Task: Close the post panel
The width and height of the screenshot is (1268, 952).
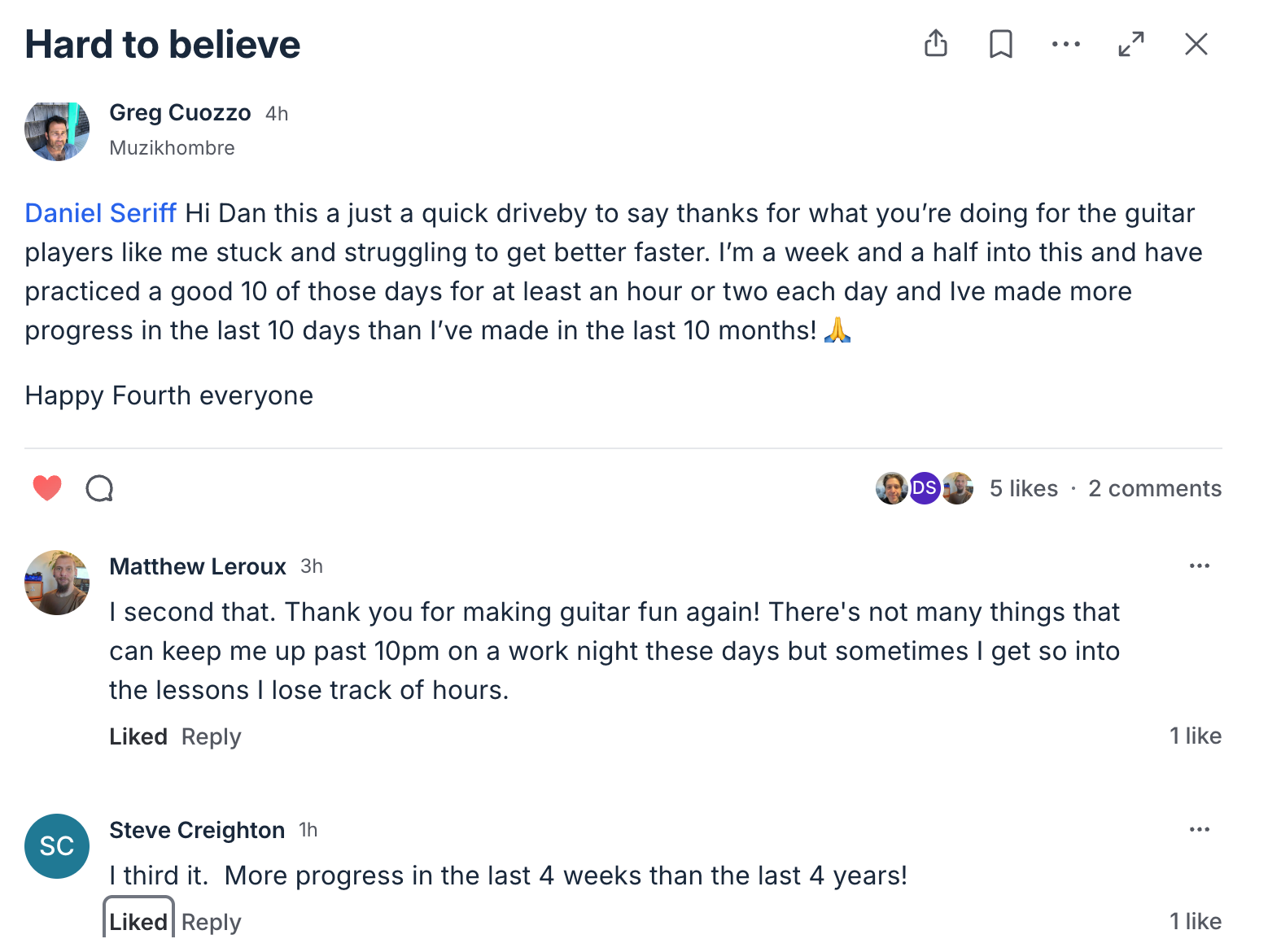Action: (1196, 44)
